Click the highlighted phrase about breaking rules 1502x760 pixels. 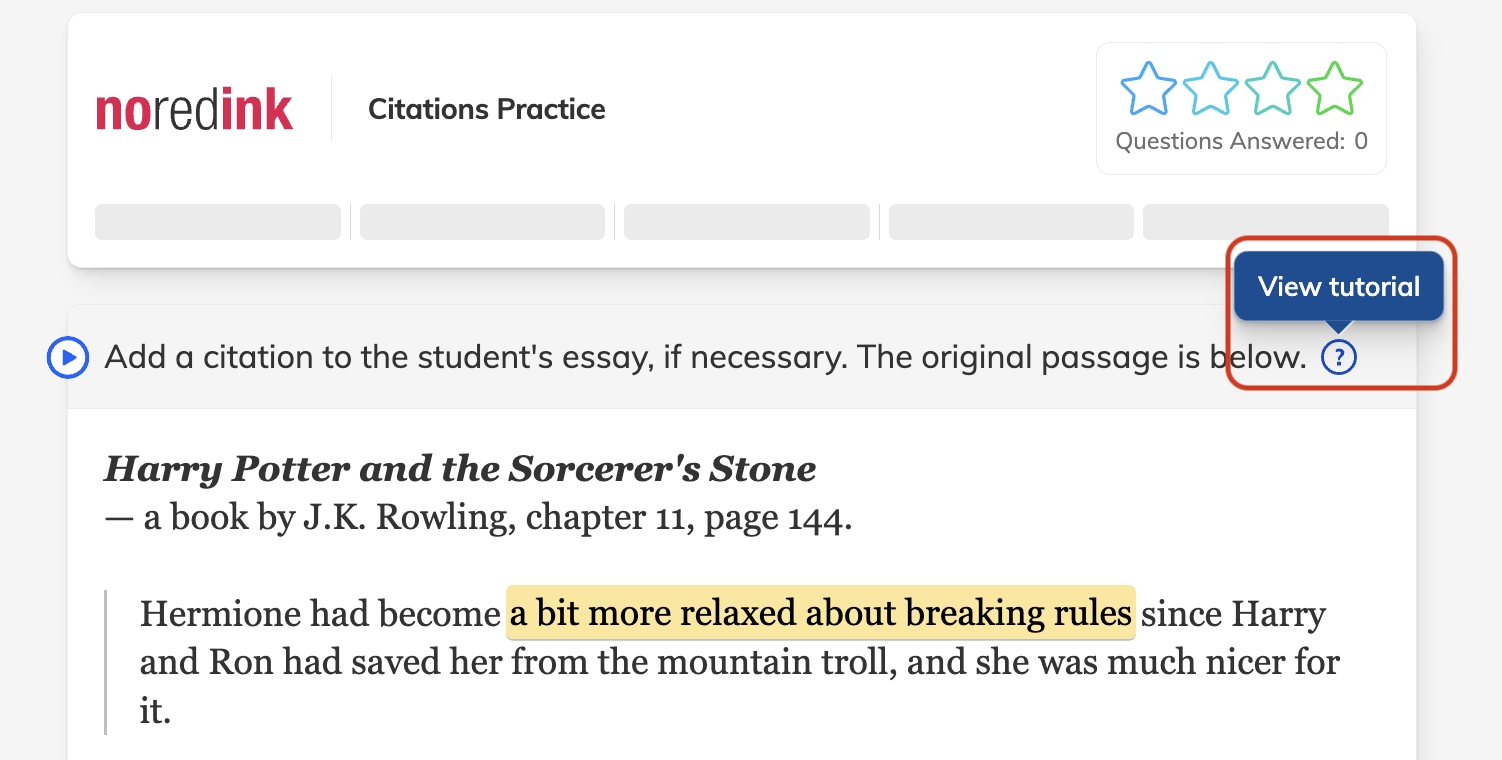(820, 613)
